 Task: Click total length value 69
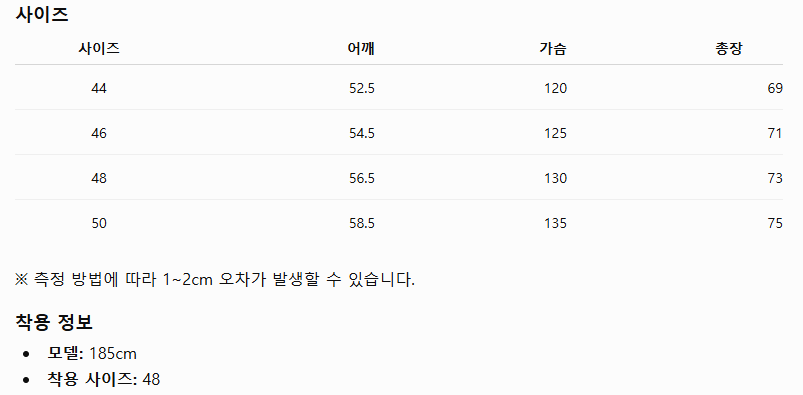[x=775, y=89]
